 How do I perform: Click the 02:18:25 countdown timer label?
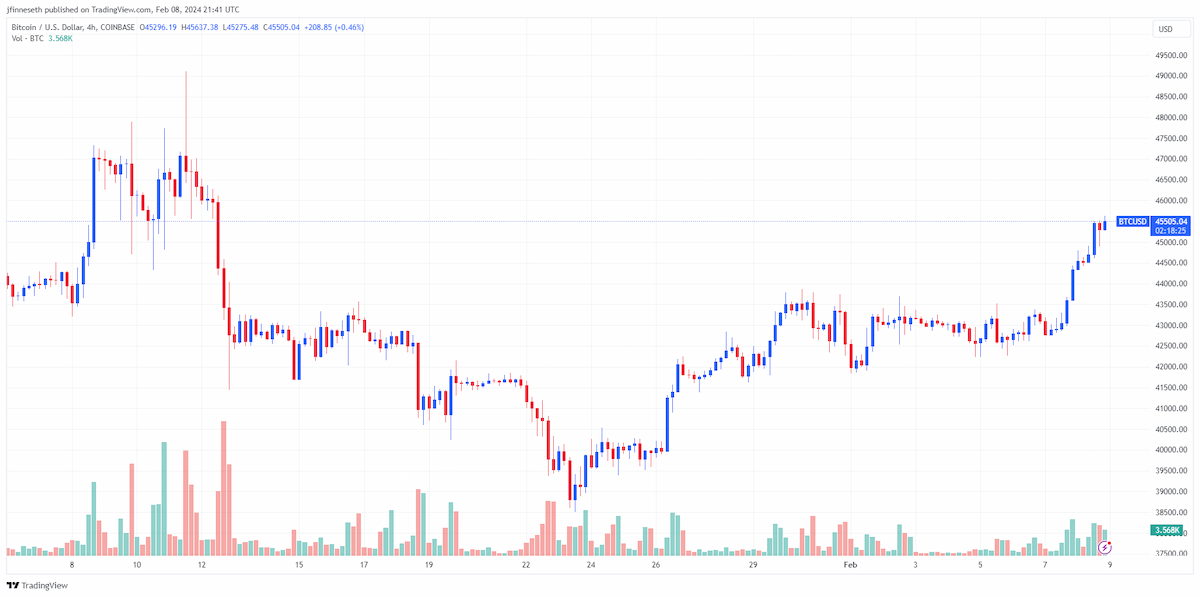coord(1171,231)
